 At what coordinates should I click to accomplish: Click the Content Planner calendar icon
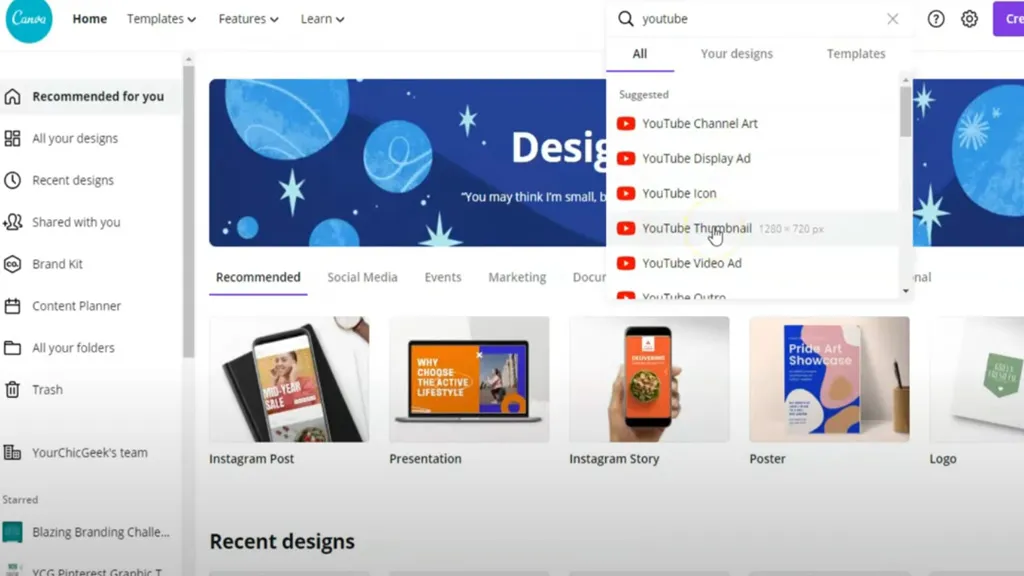[12, 306]
